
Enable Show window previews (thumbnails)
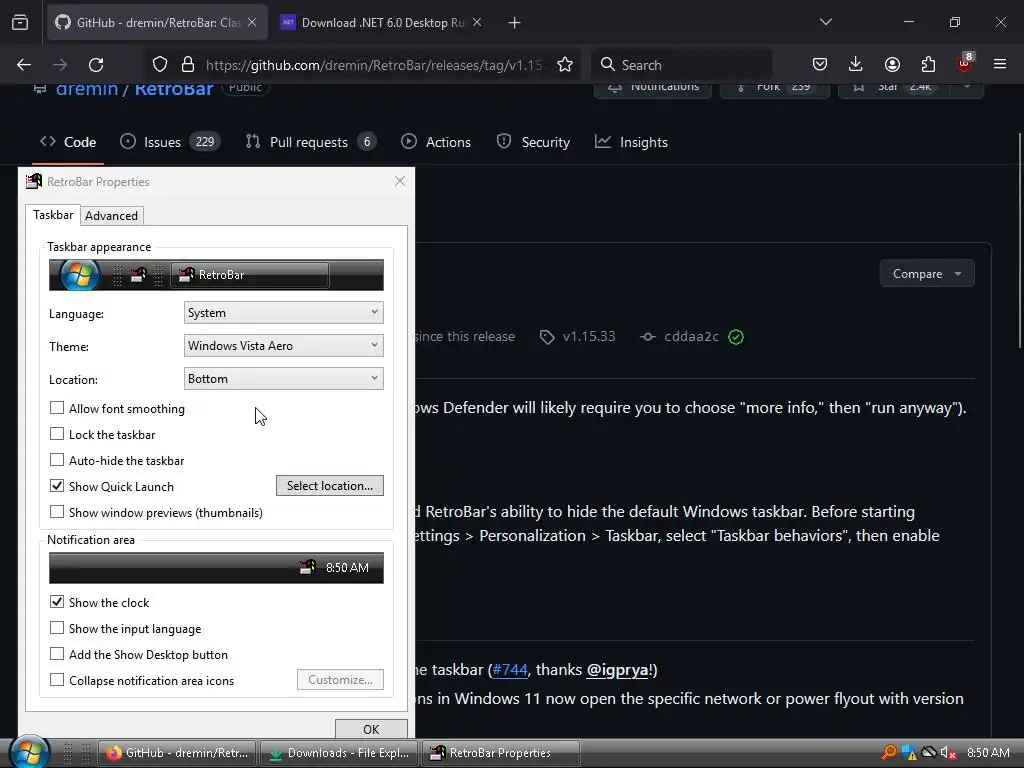tap(57, 512)
